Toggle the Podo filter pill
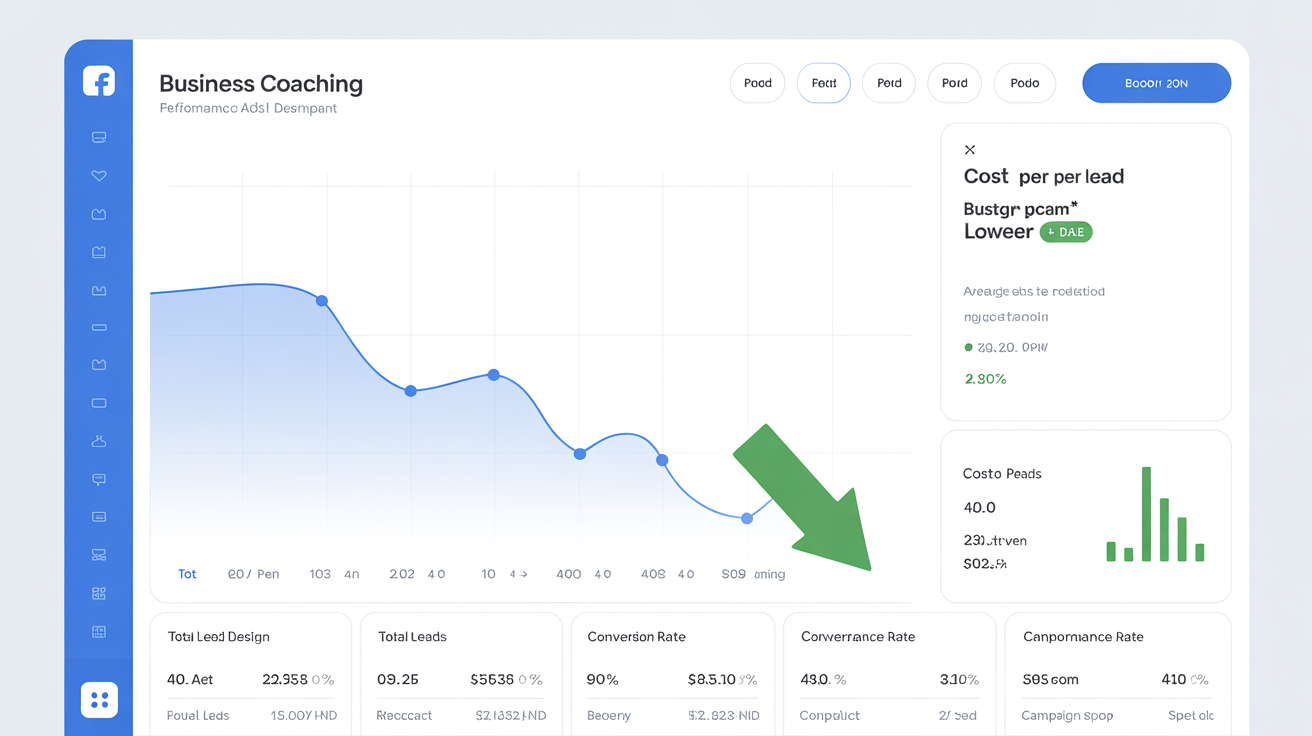1312x736 pixels. click(x=1024, y=83)
